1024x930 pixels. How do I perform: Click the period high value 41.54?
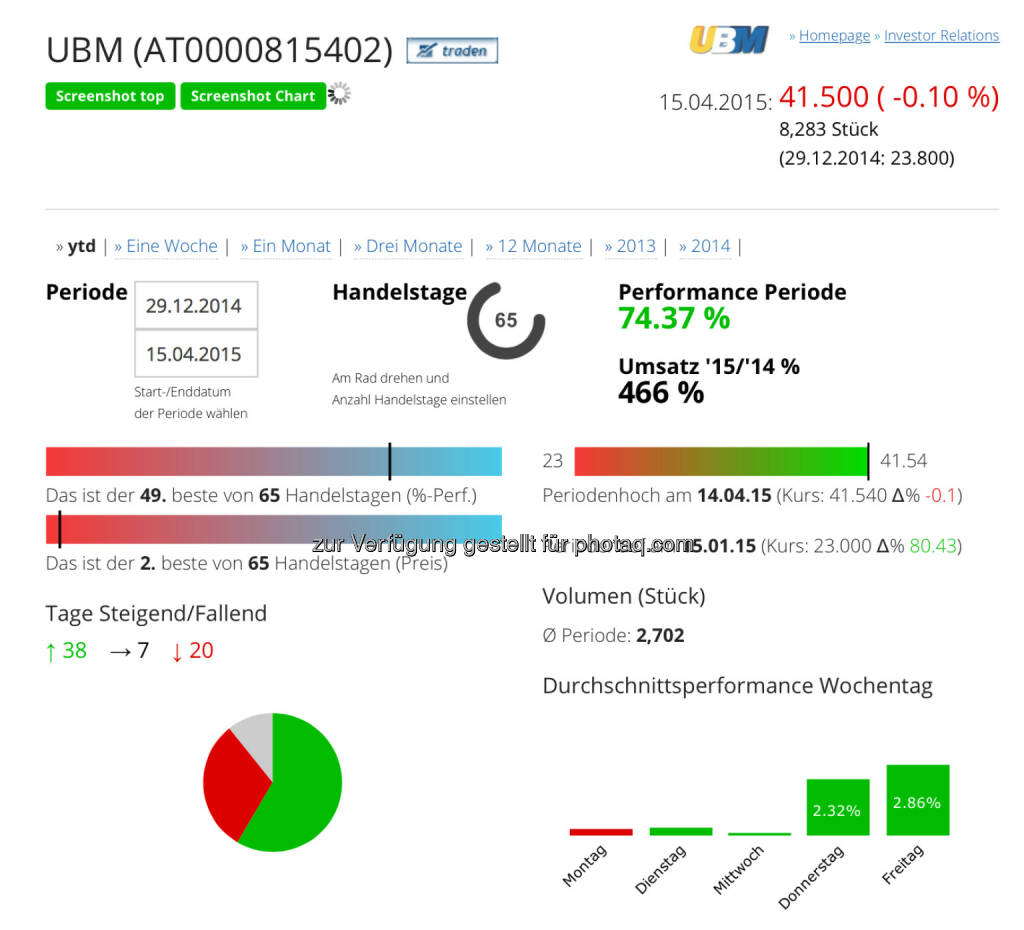pyautogui.click(x=903, y=460)
